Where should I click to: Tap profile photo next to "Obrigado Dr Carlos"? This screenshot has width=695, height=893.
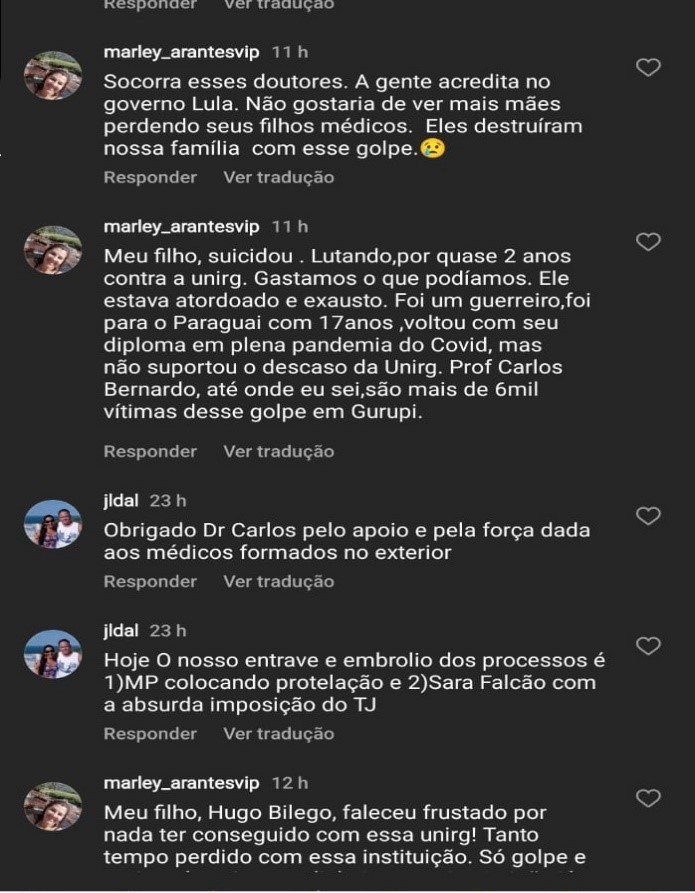point(52,524)
